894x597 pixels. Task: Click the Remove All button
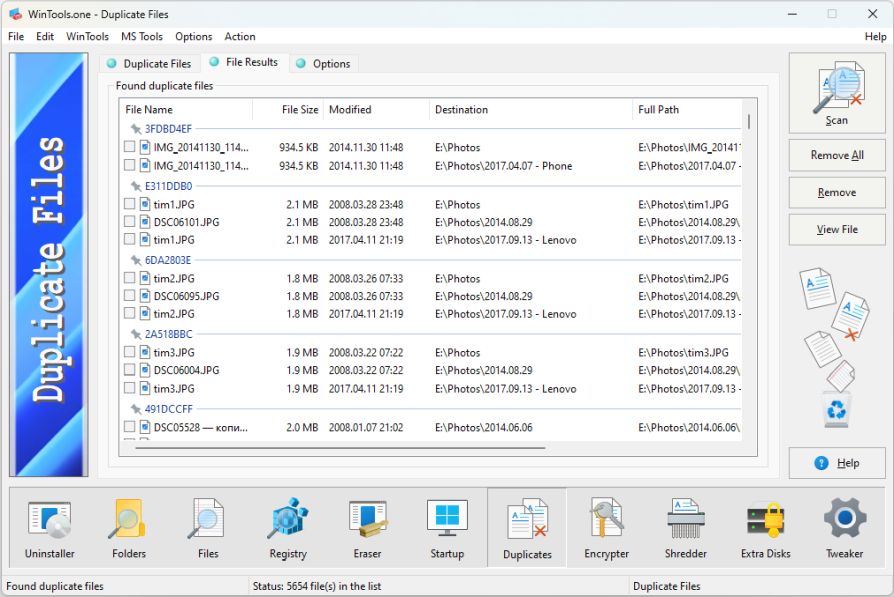point(837,155)
